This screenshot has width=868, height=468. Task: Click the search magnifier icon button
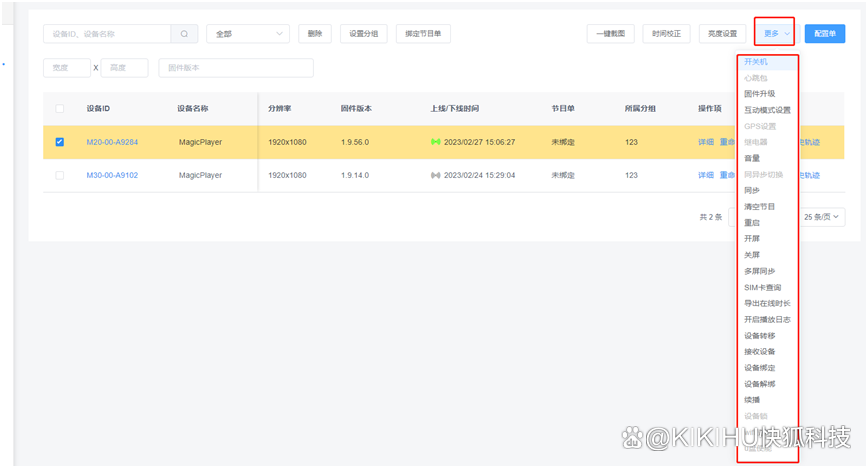tap(184, 33)
